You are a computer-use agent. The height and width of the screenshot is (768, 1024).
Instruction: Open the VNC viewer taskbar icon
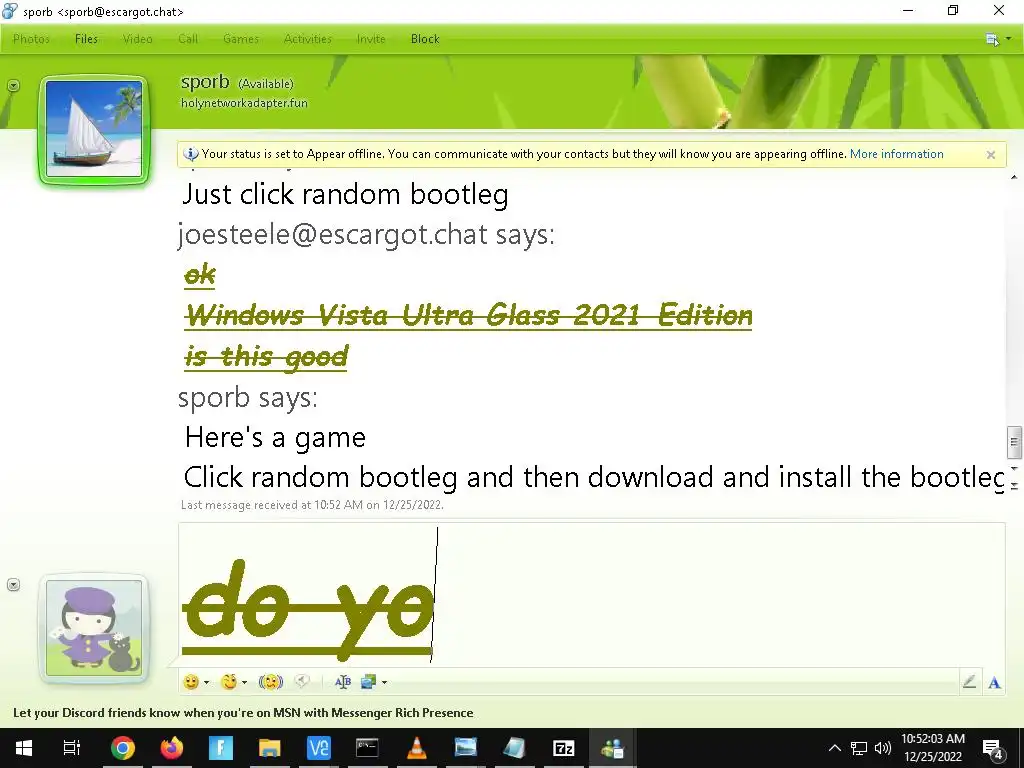(x=319, y=748)
